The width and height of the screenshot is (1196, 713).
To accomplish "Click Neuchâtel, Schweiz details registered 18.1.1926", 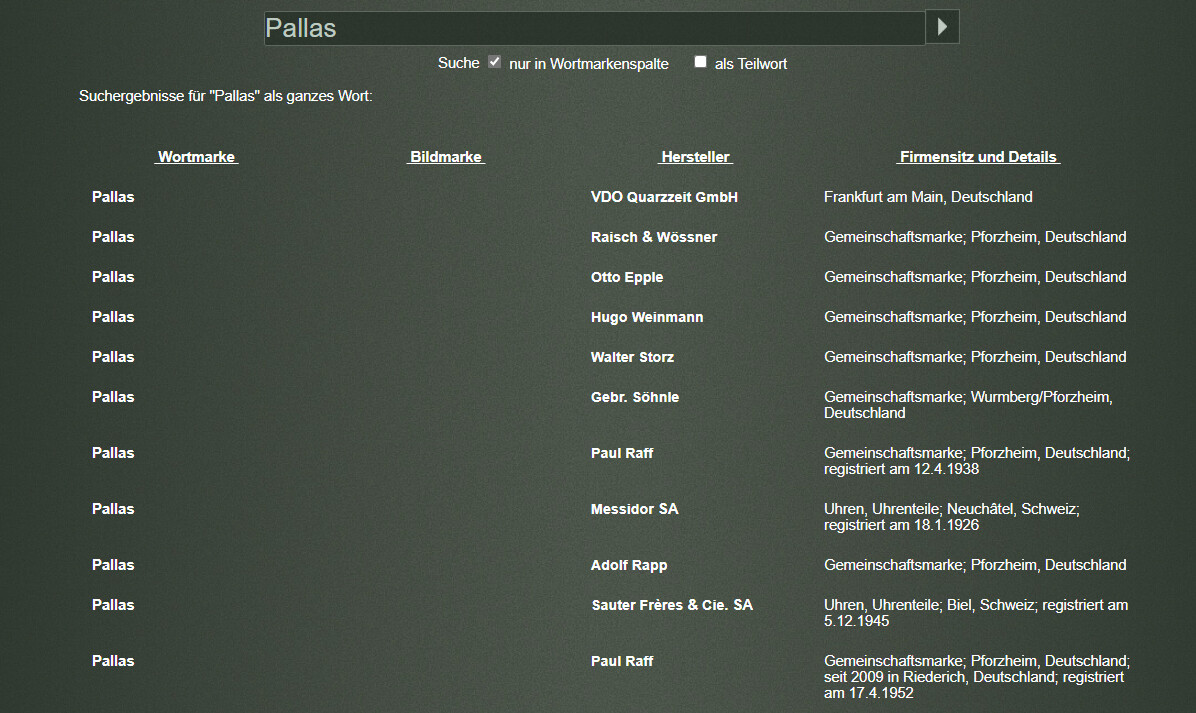I will click(x=952, y=517).
